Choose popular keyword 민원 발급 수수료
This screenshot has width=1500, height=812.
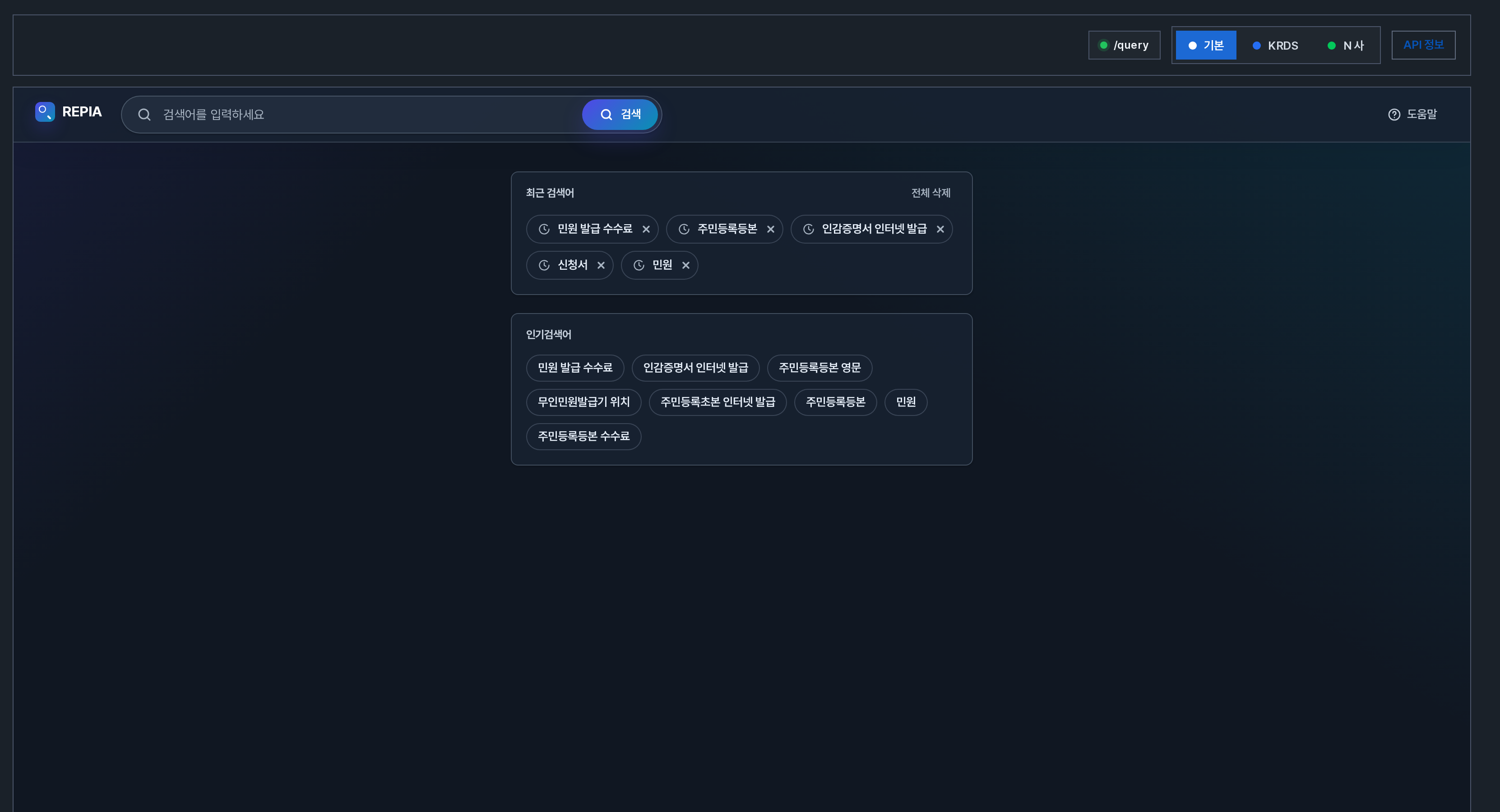pyautogui.click(x=575, y=368)
